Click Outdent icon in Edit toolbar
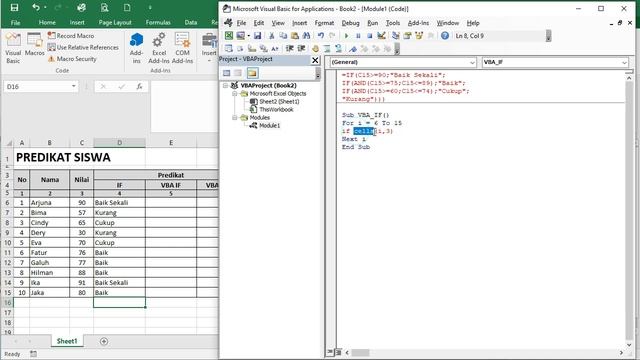 [x=301, y=49]
